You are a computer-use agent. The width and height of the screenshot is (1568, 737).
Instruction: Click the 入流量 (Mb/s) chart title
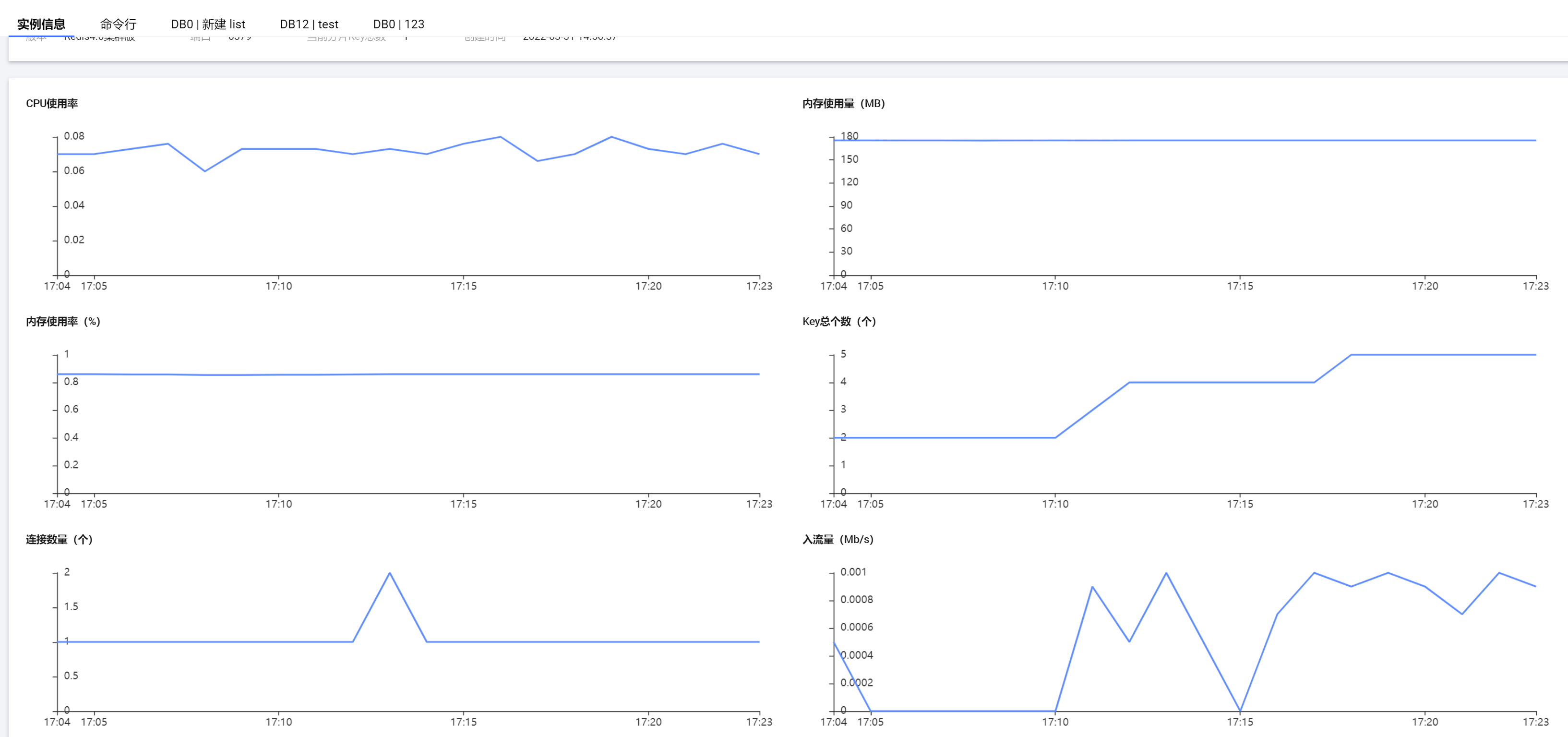pyautogui.click(x=838, y=540)
